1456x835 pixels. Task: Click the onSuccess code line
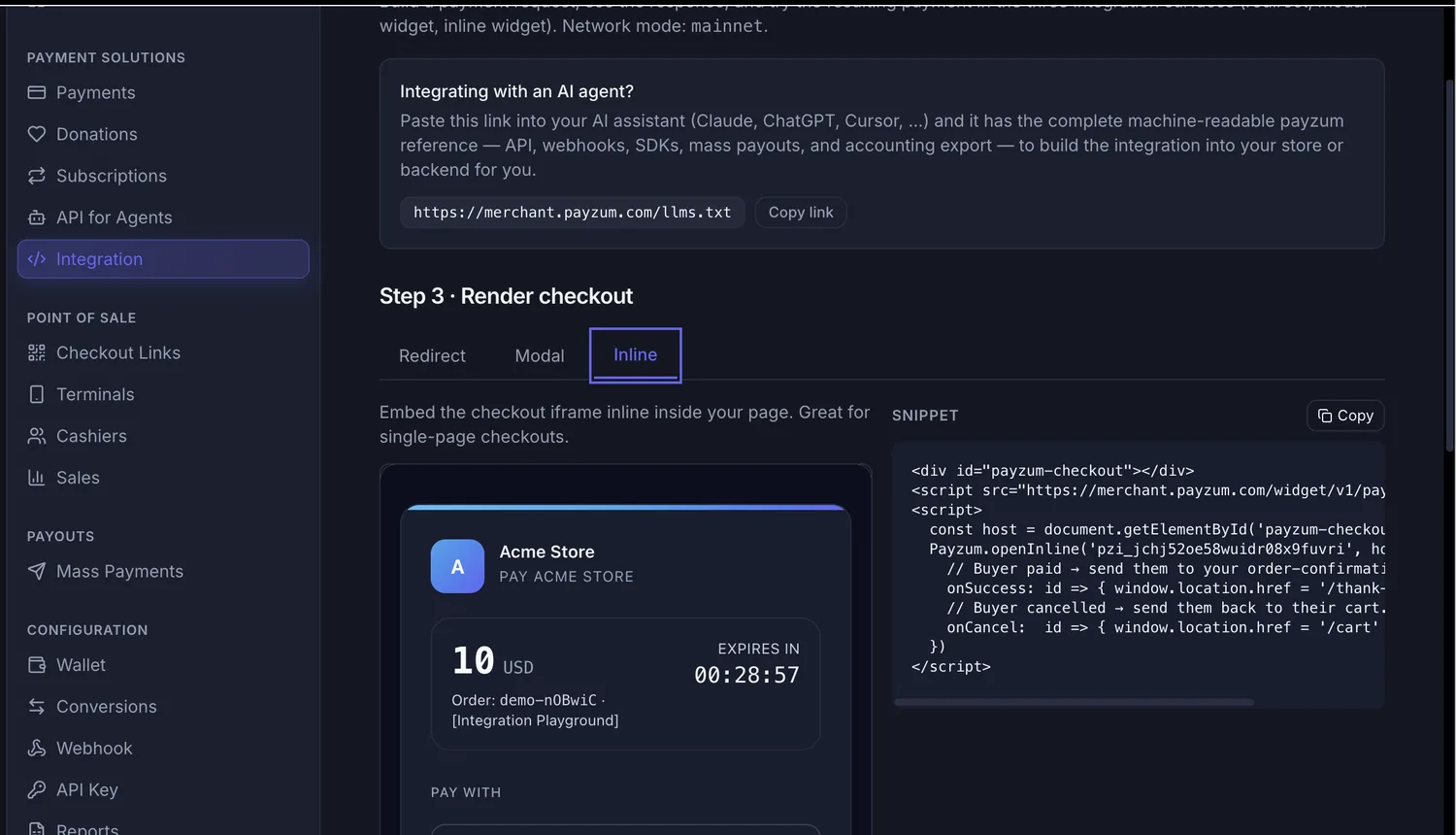coord(1166,588)
